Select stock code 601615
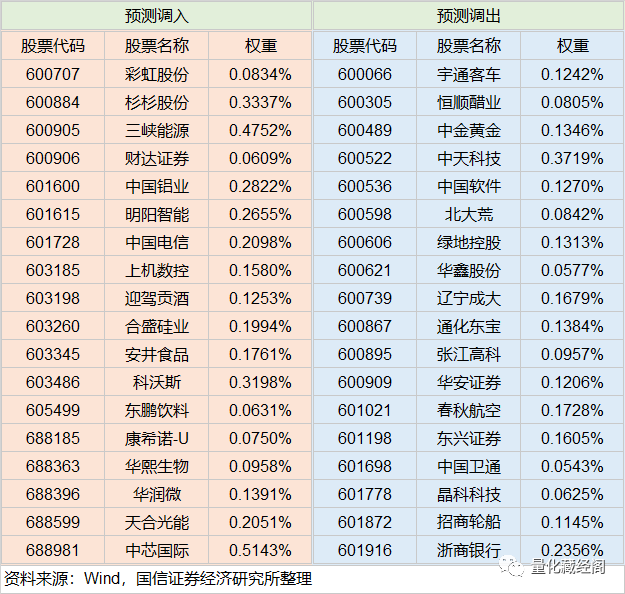This screenshot has height=594, width=625. [x=53, y=214]
